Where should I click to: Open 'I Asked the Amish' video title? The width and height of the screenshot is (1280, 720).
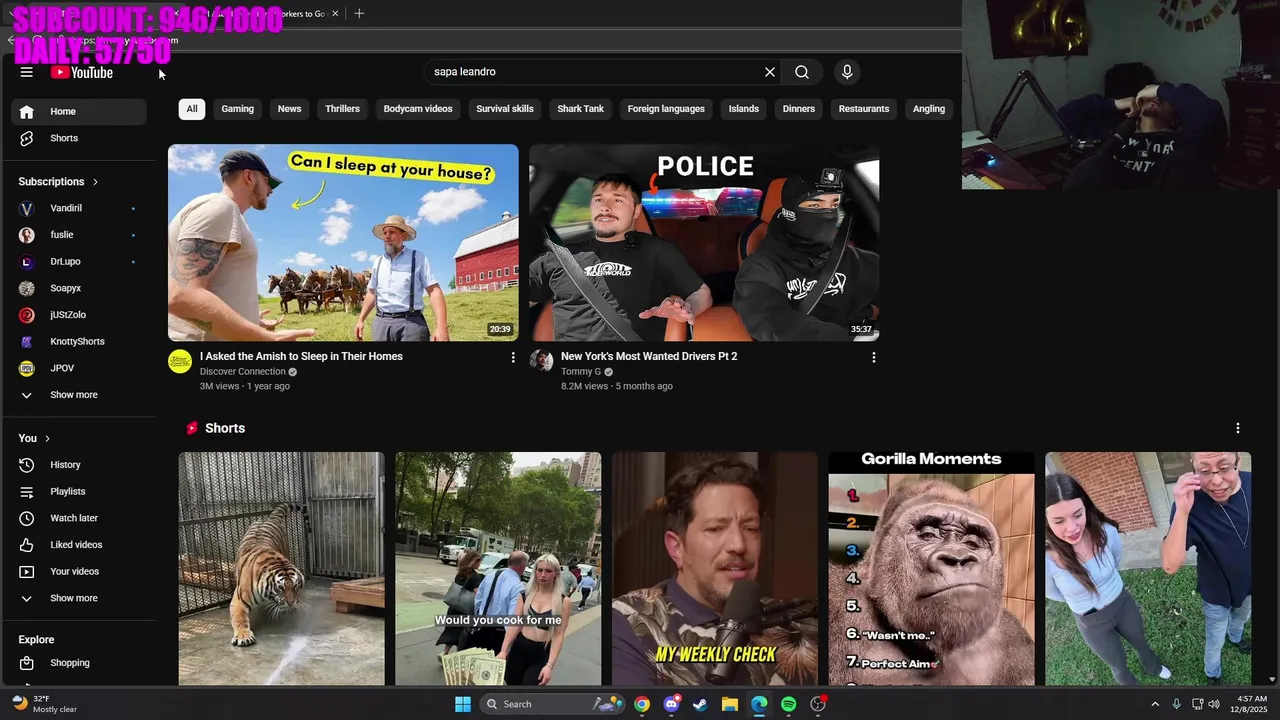301,356
